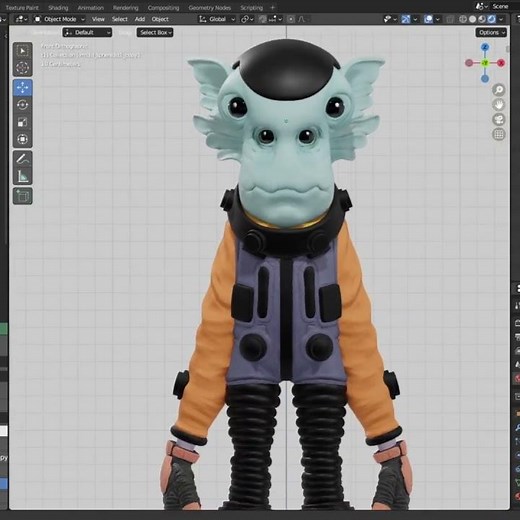520x520 pixels.
Task: Select the Scale tool
Action: 22,122
